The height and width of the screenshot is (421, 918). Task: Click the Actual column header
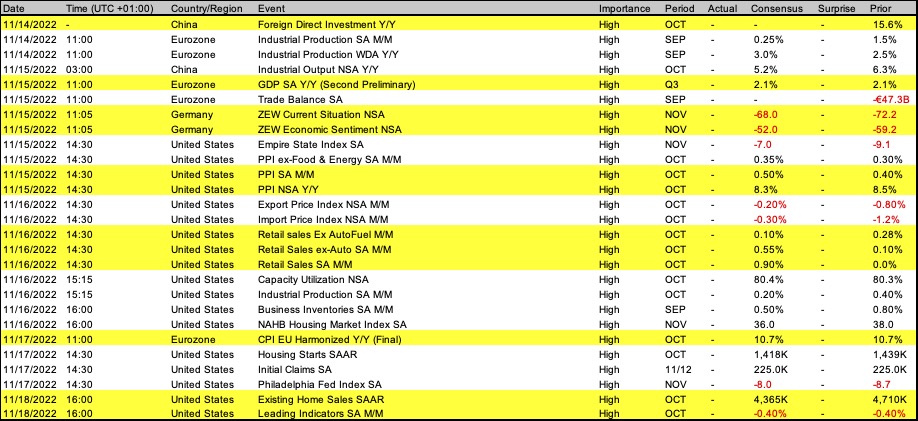[x=722, y=9]
